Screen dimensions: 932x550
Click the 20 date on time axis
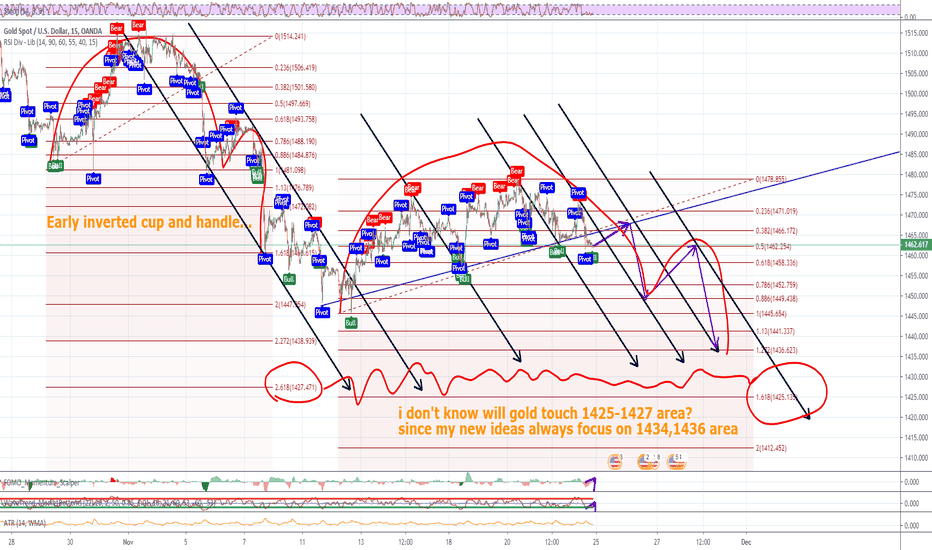click(x=507, y=542)
